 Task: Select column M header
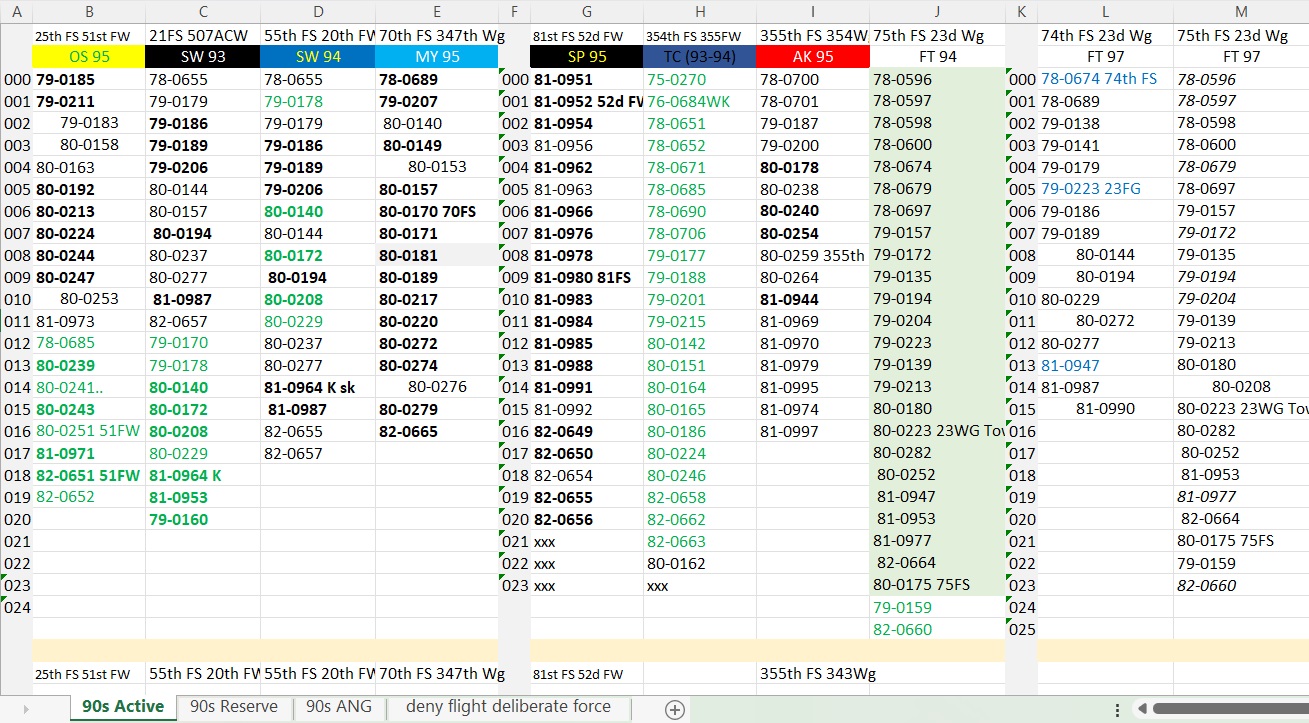click(1241, 12)
